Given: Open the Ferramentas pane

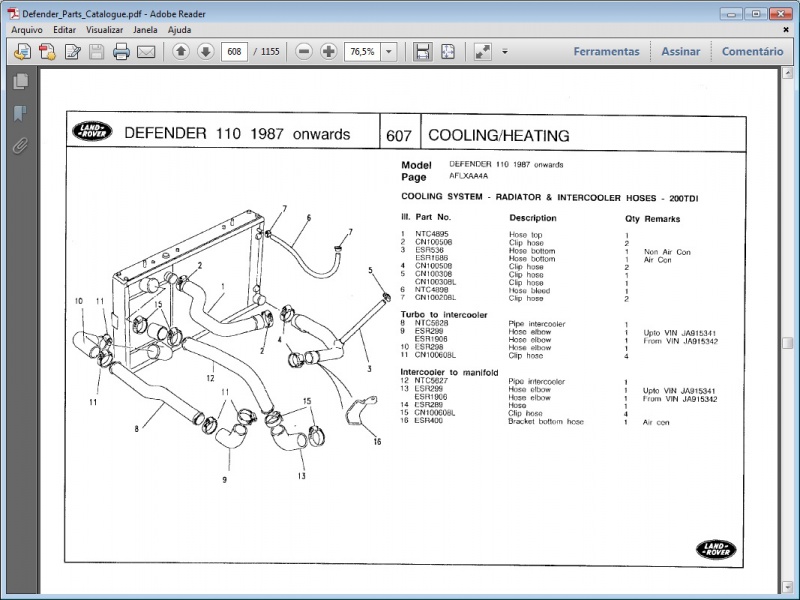Looking at the screenshot, I should point(606,52).
